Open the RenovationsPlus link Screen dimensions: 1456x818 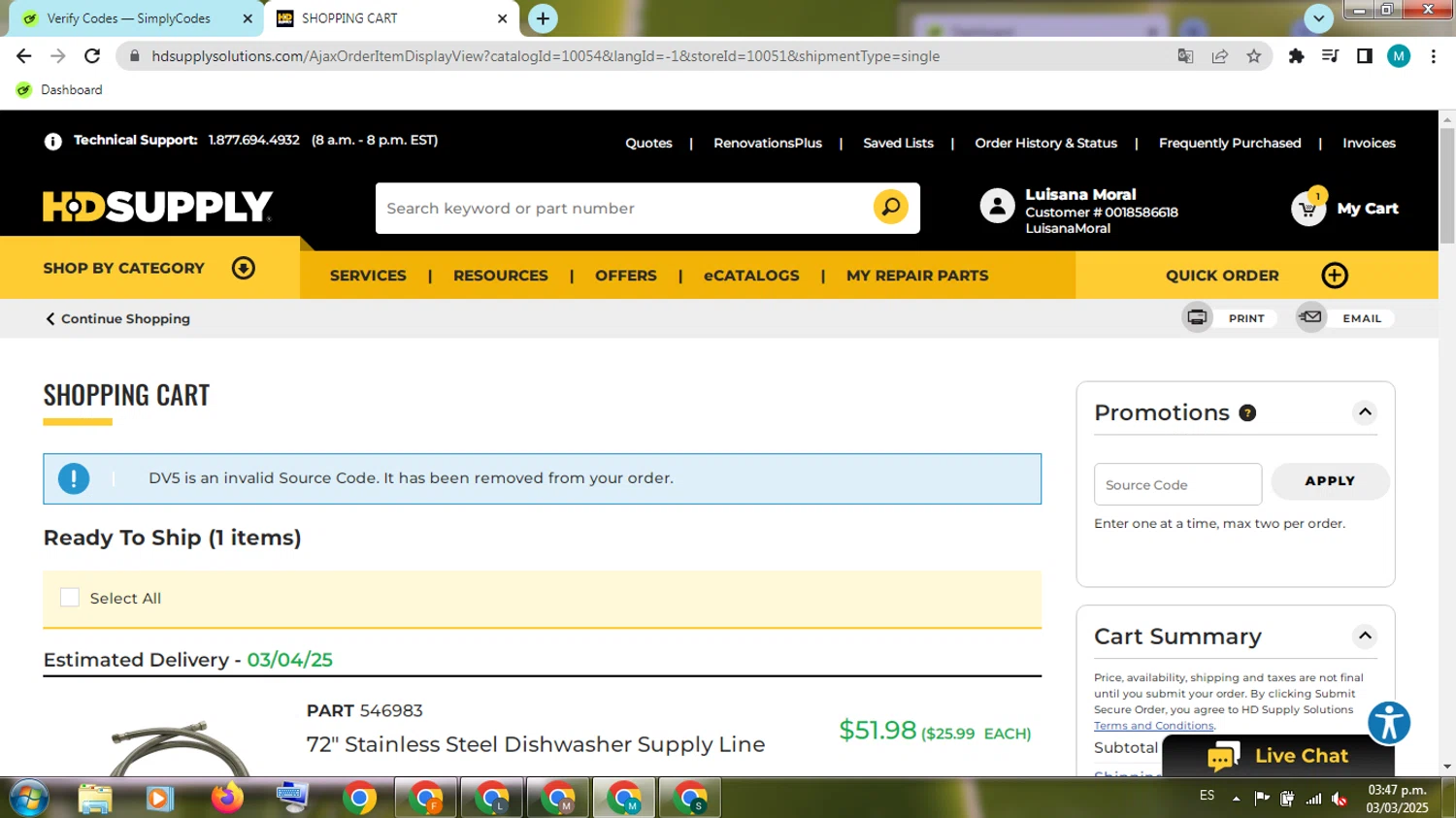[x=768, y=143]
